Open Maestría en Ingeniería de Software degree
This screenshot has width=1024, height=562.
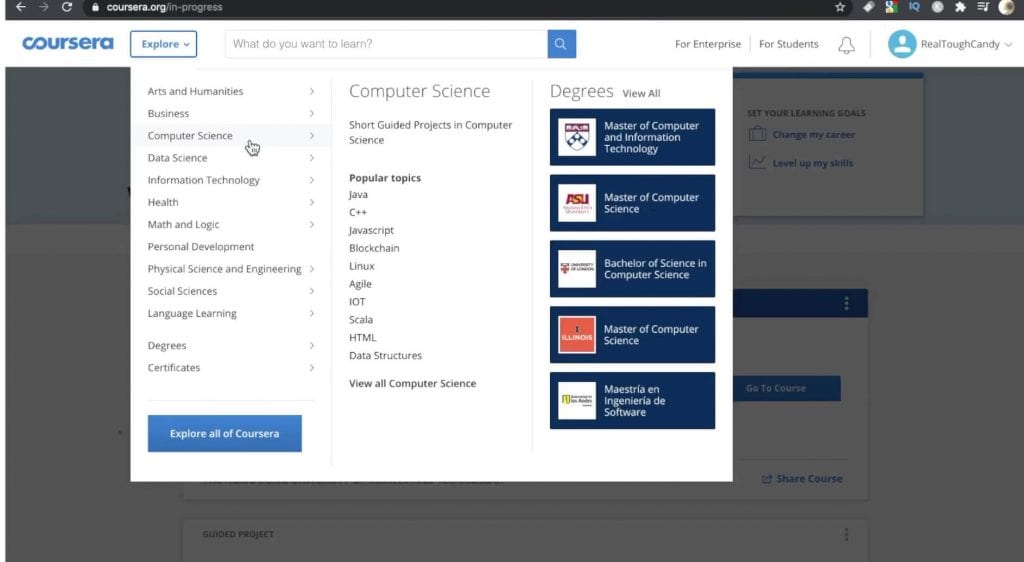(632, 401)
